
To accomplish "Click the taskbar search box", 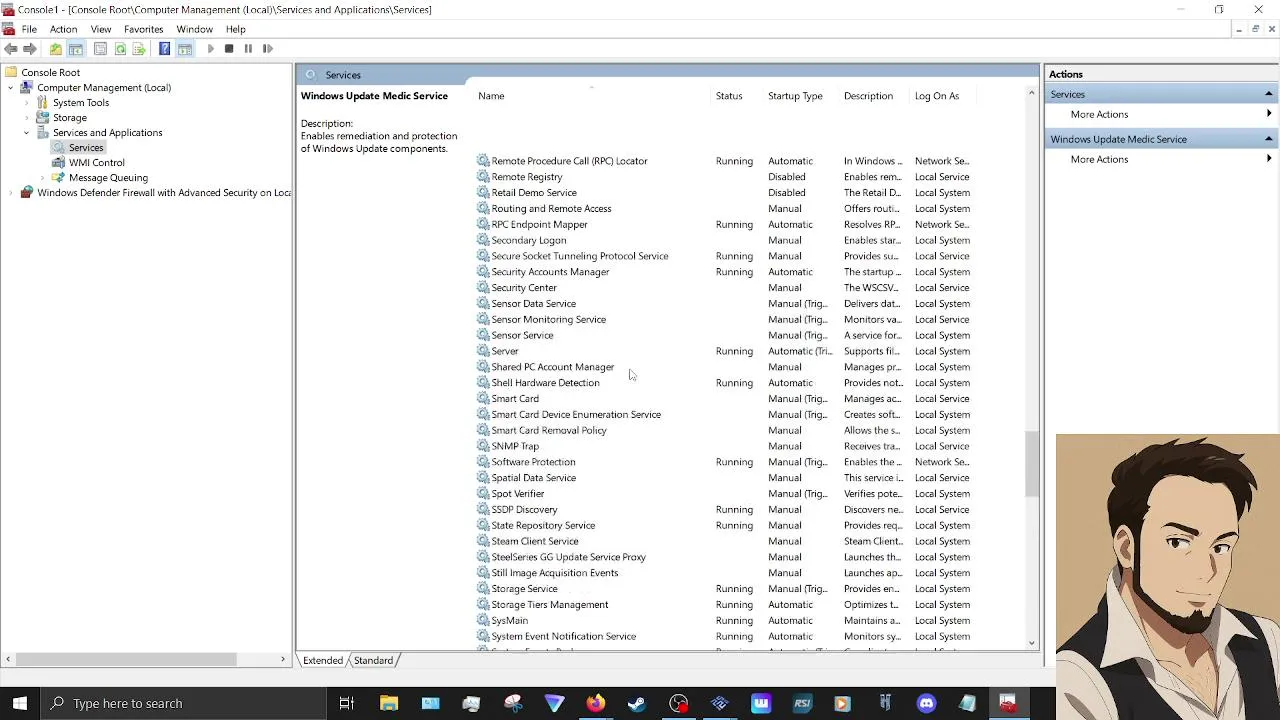I will click(184, 703).
